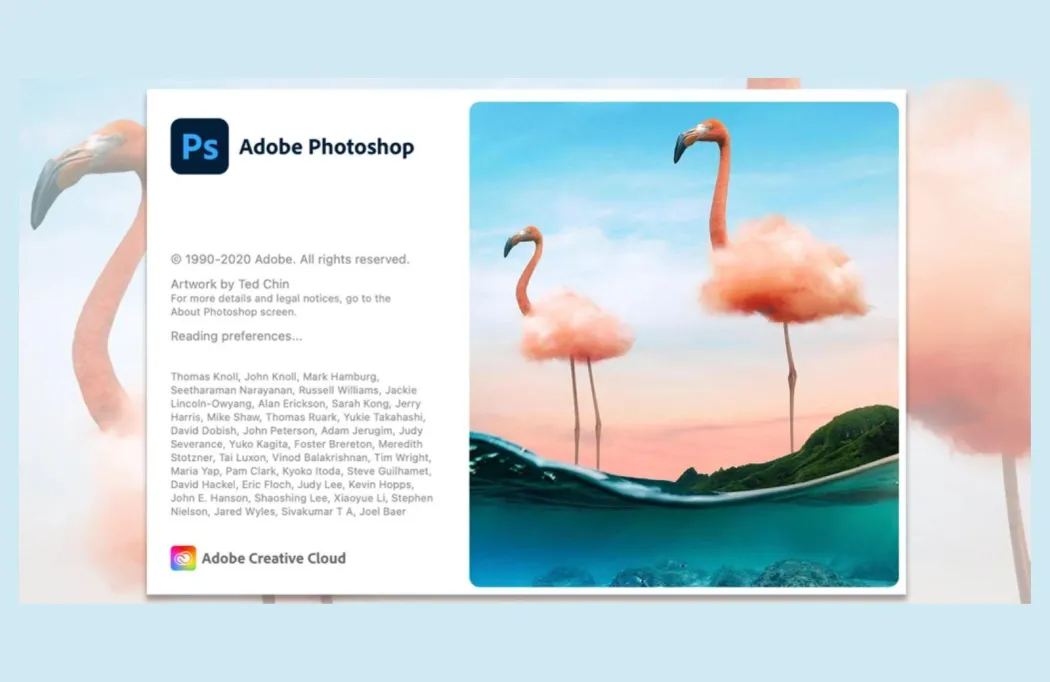Click the credits line starting "Severance, Yuko Kagita"
The height and width of the screenshot is (682, 1050).
[296, 444]
